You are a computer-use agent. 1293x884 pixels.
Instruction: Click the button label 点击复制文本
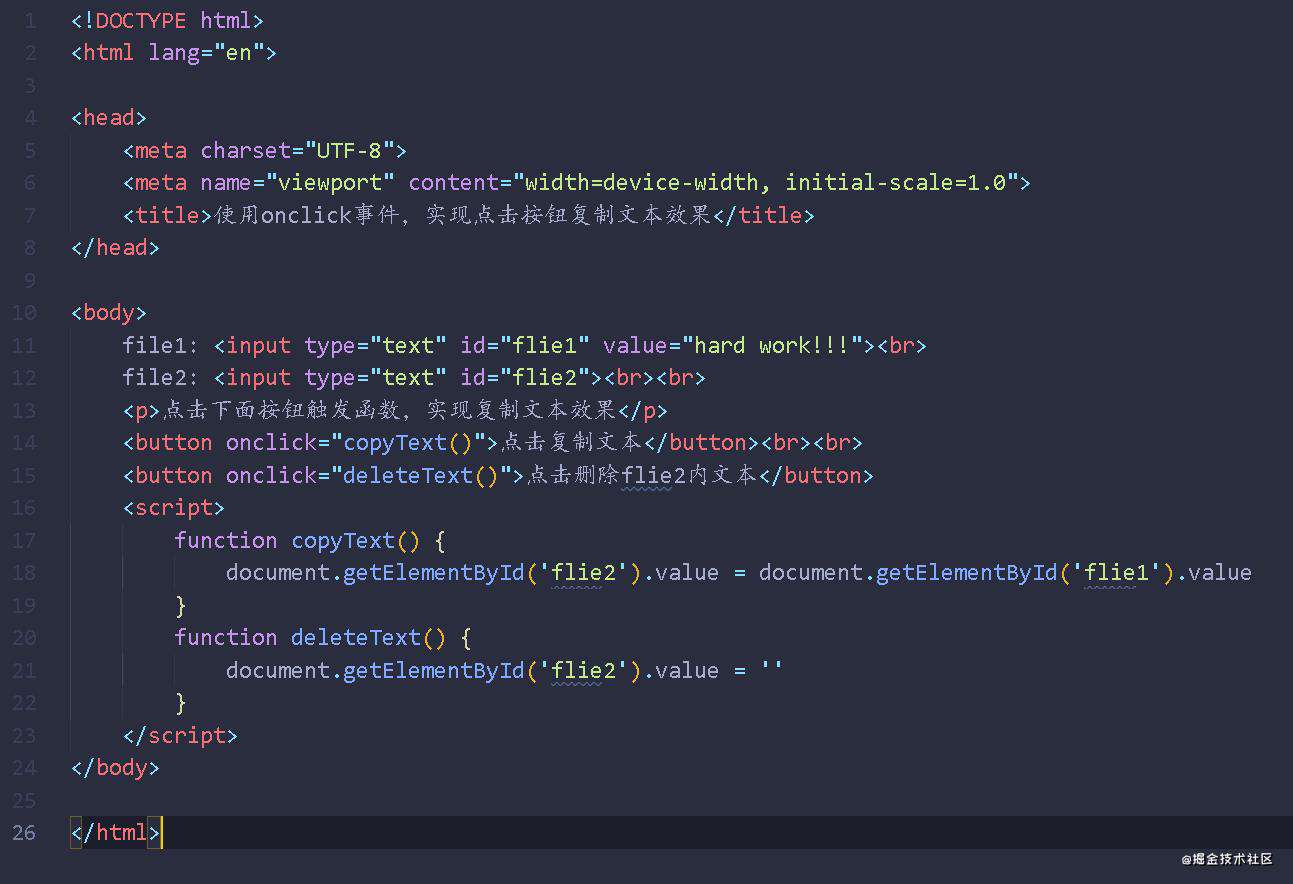570,442
